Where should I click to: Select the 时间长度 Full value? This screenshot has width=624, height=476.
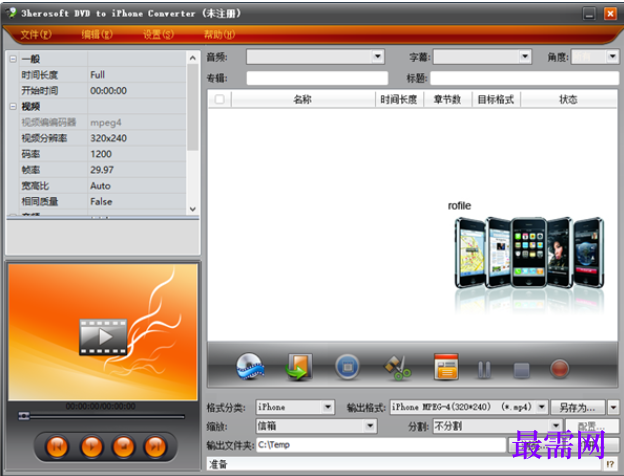(137, 75)
